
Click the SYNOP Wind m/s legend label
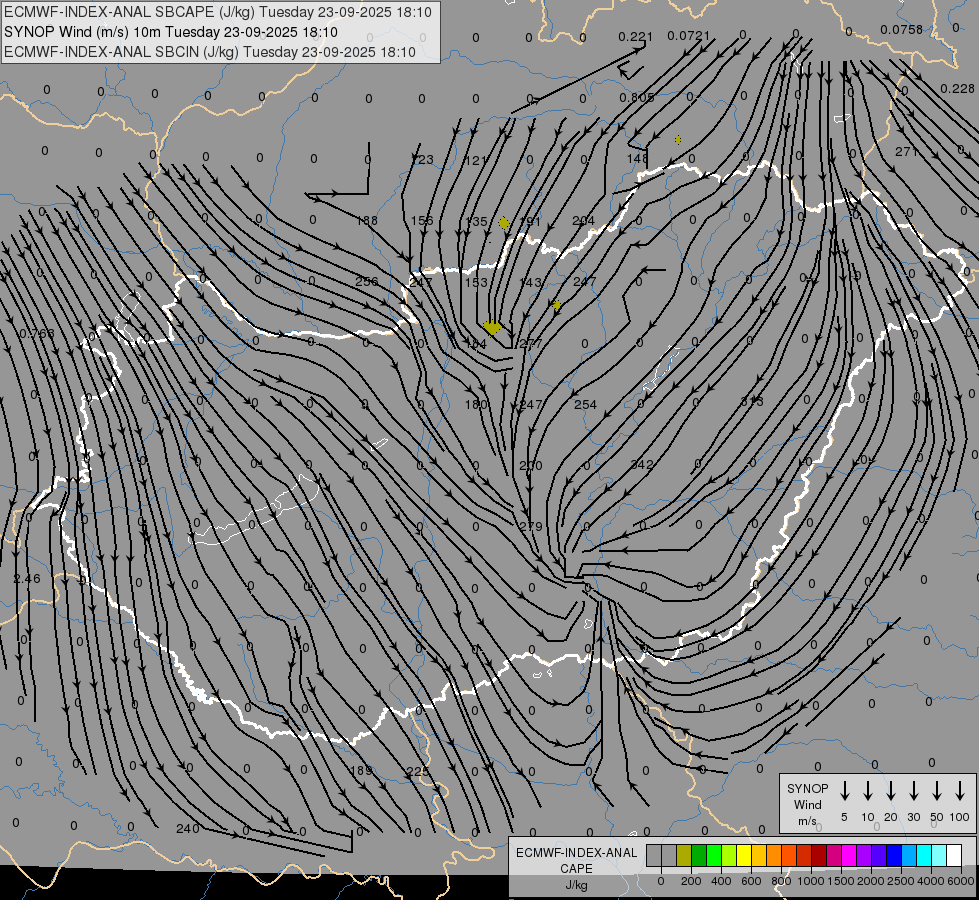807,804
